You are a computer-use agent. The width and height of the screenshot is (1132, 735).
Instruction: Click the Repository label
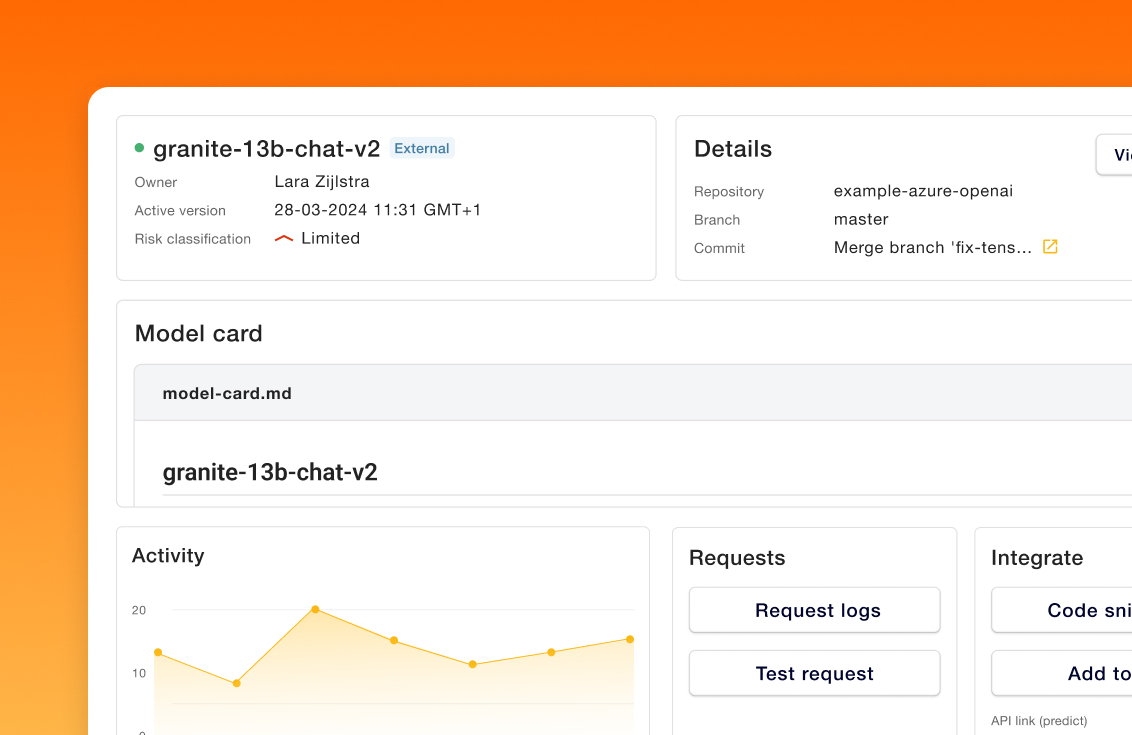click(x=728, y=192)
